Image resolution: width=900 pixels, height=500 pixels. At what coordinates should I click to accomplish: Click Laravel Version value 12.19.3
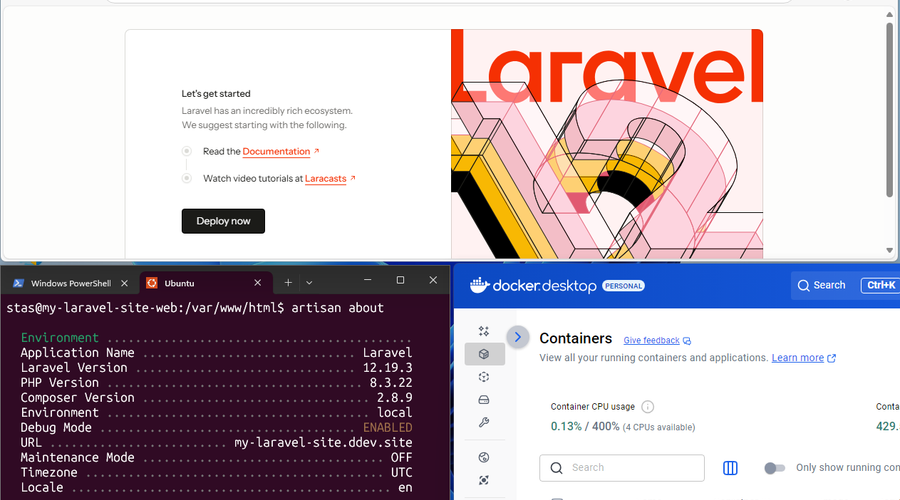point(387,368)
